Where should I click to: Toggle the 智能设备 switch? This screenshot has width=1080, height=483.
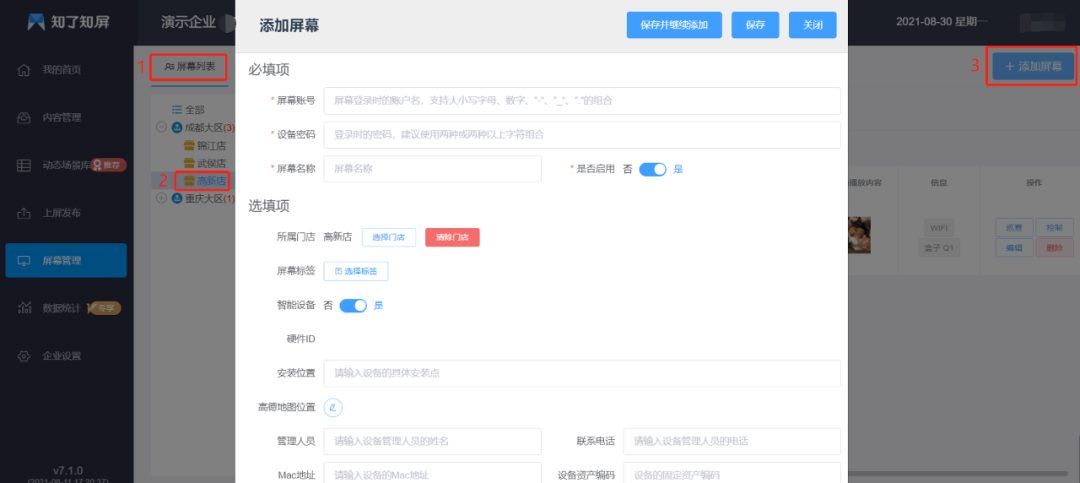click(x=353, y=305)
